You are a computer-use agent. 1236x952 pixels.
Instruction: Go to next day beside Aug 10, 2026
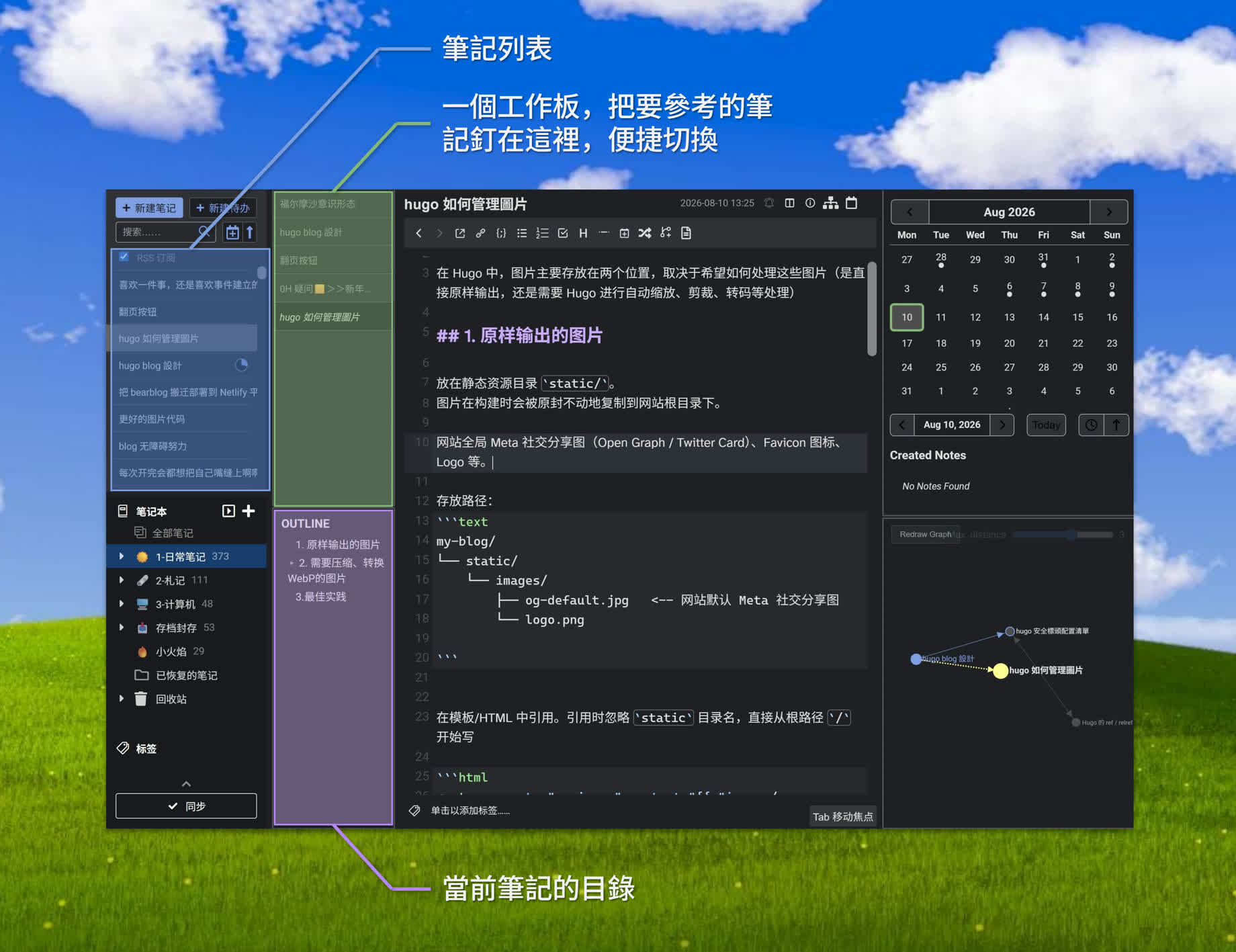[x=1002, y=425]
